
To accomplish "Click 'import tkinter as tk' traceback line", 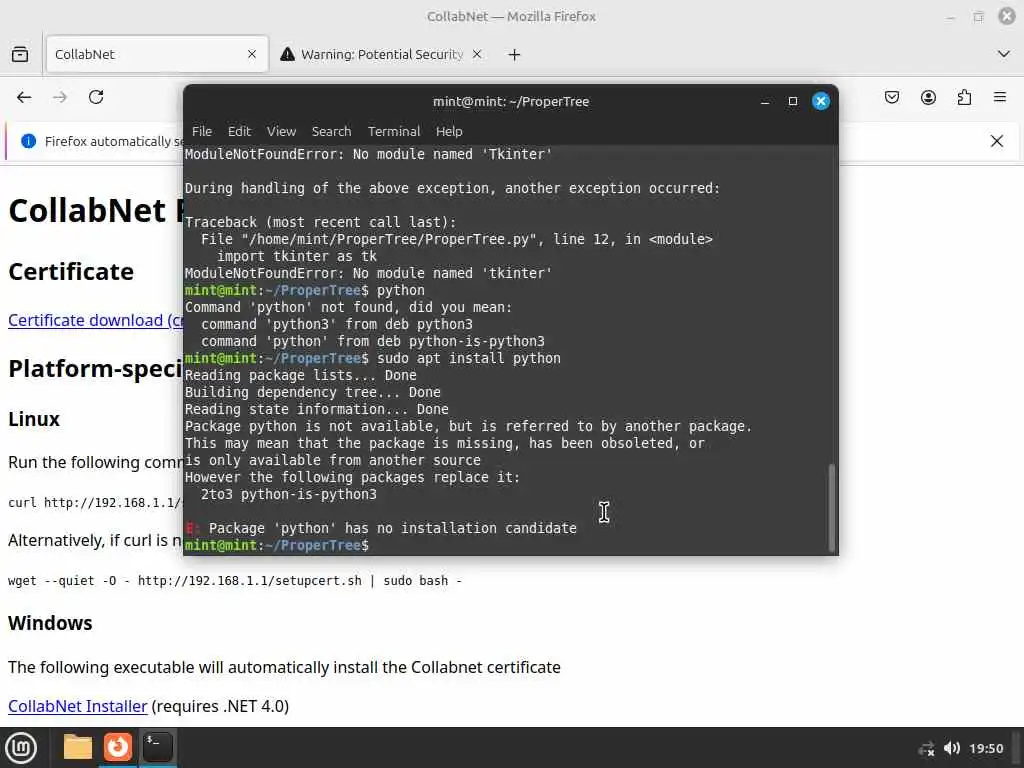I will point(297,257).
